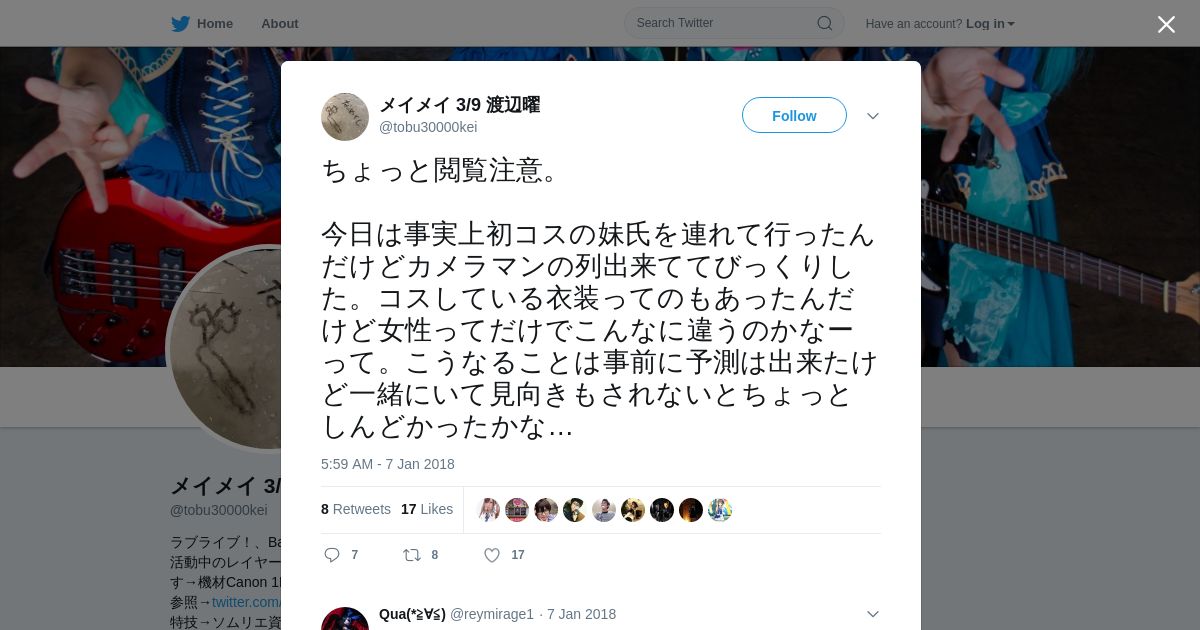Click the reply speech bubble icon
Image resolution: width=1200 pixels, height=630 pixels.
click(x=332, y=555)
